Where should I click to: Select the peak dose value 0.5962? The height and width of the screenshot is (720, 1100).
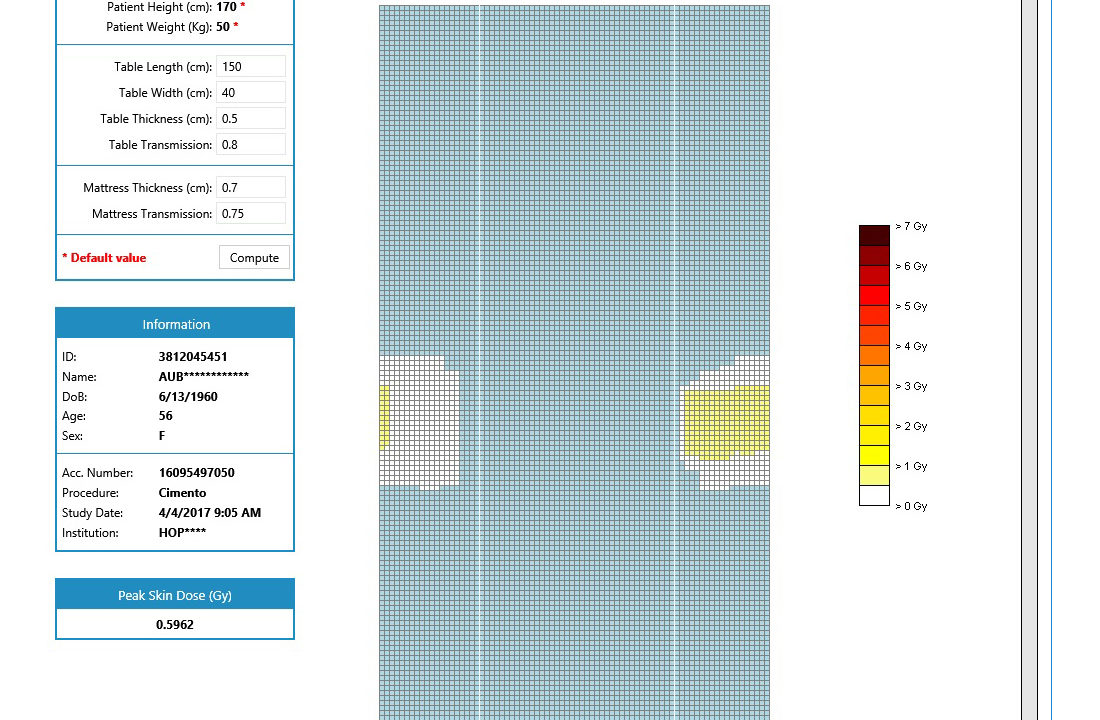[x=175, y=624]
